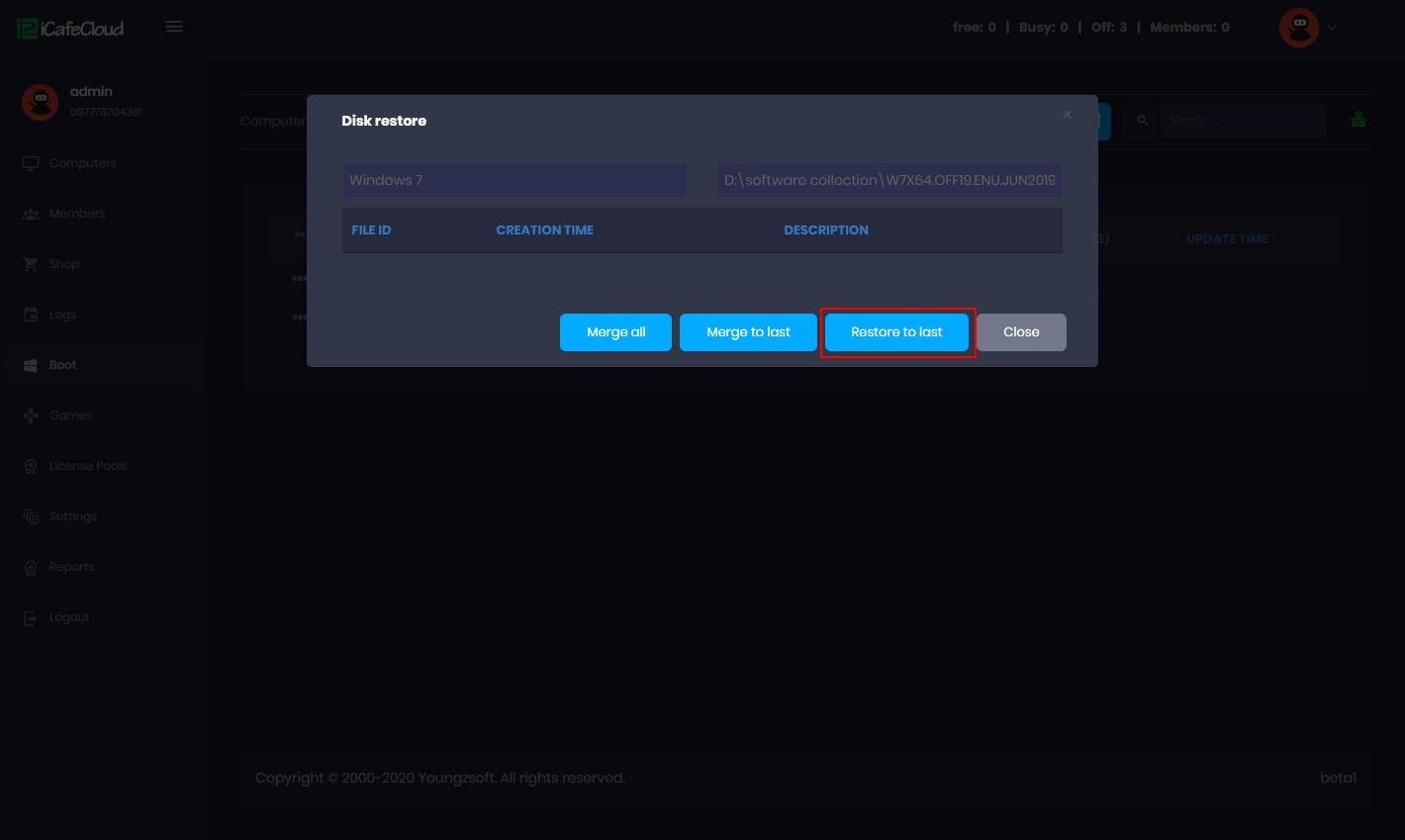Click the Windows 7 image name field
Image resolution: width=1405 pixels, height=840 pixels.
click(515, 180)
